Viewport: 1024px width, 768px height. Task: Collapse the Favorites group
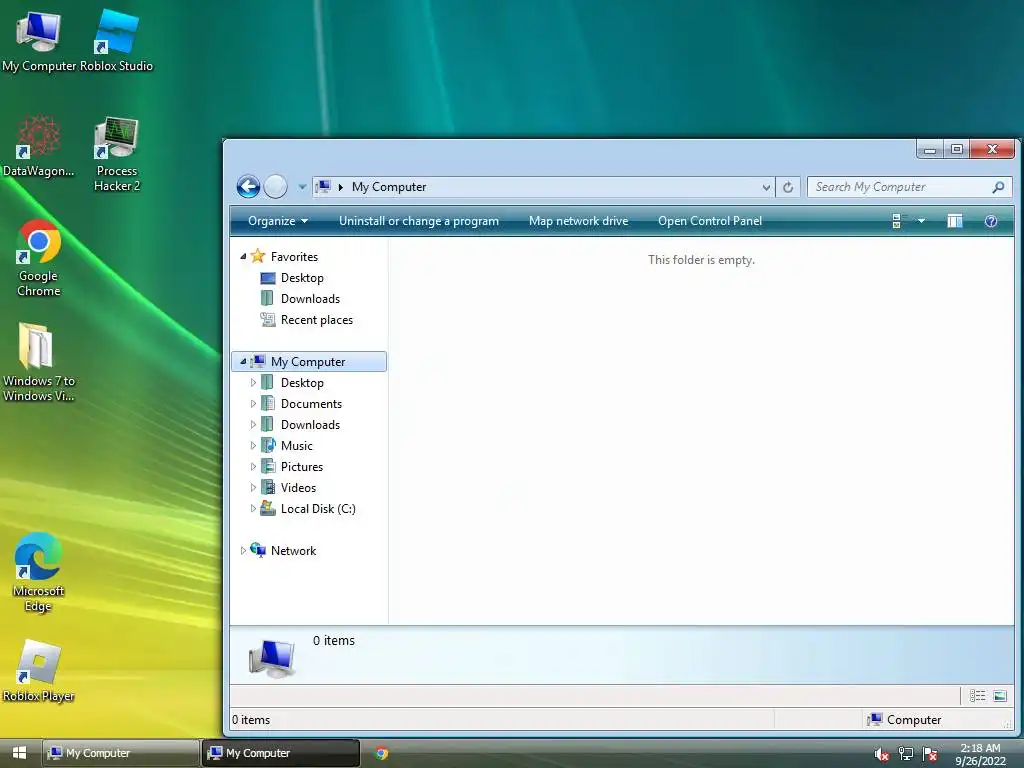(243, 257)
